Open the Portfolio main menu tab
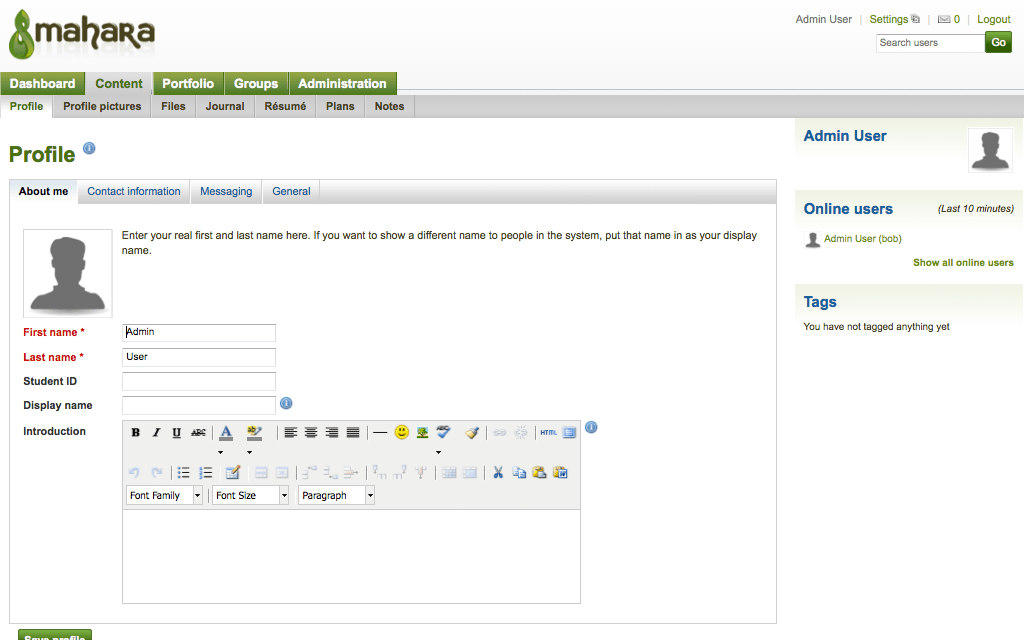Screen dimensions: 1024x640 pos(188,84)
